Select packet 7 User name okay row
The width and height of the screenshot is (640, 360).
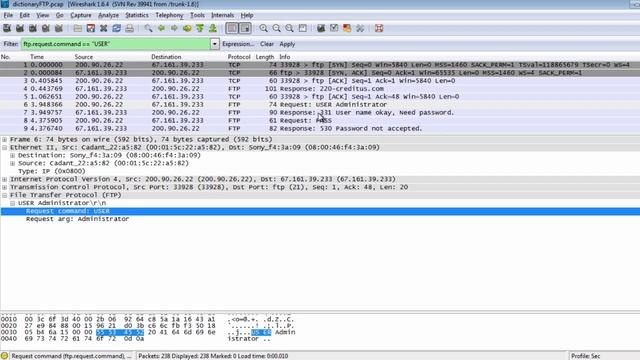point(320,113)
